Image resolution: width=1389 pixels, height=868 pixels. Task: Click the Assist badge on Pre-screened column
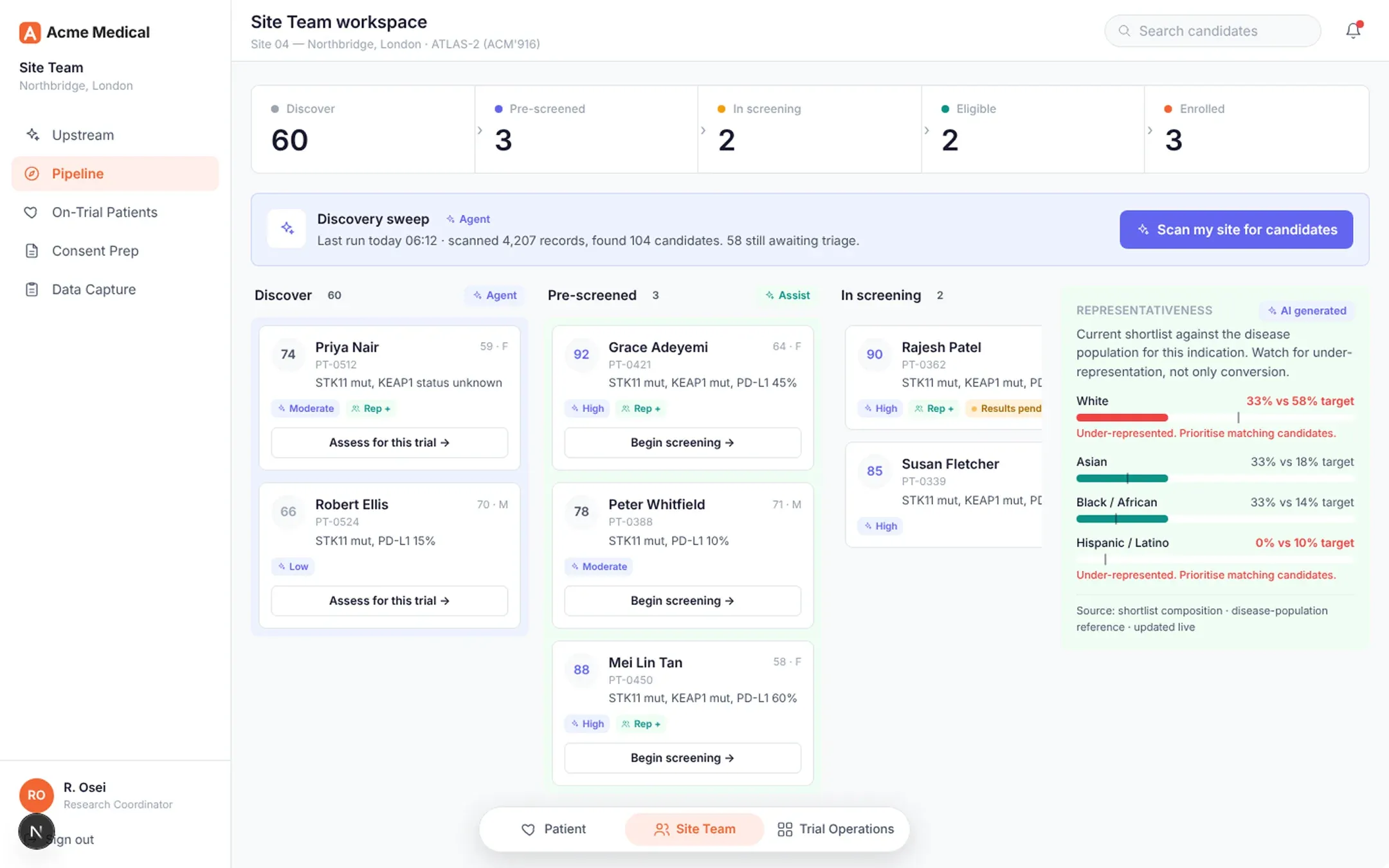coord(788,295)
